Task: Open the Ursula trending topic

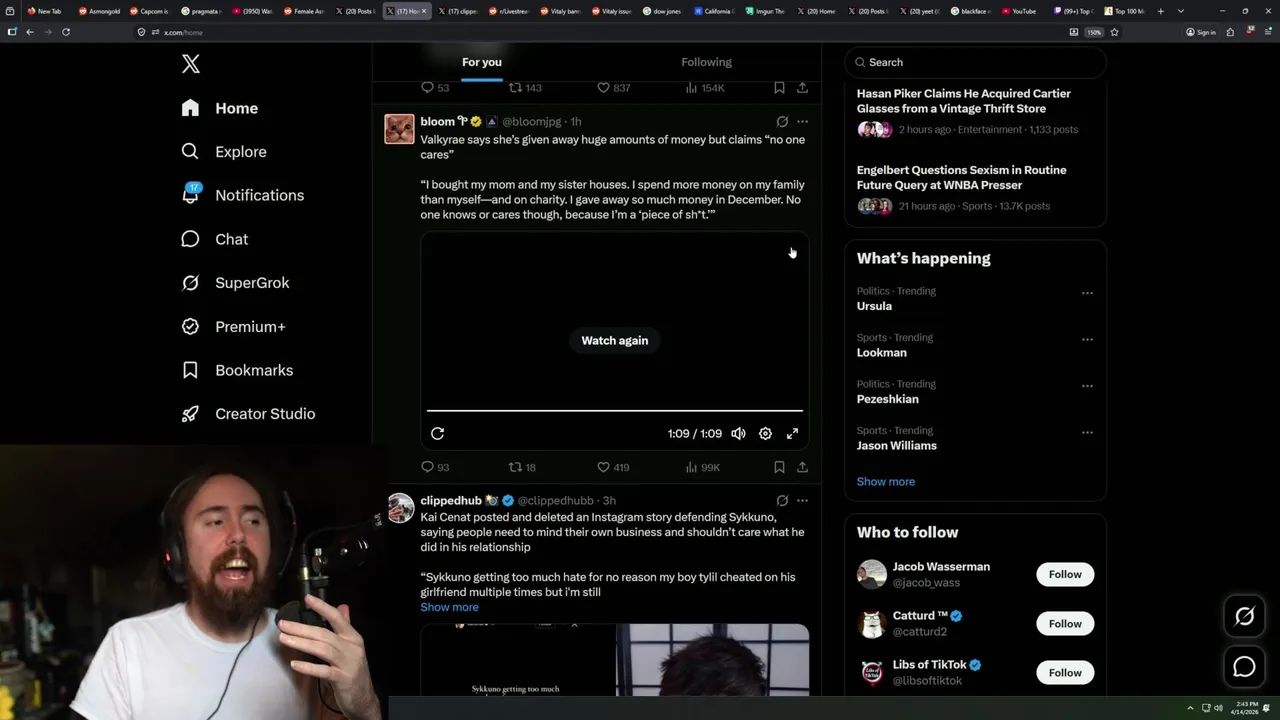Action: click(x=874, y=306)
